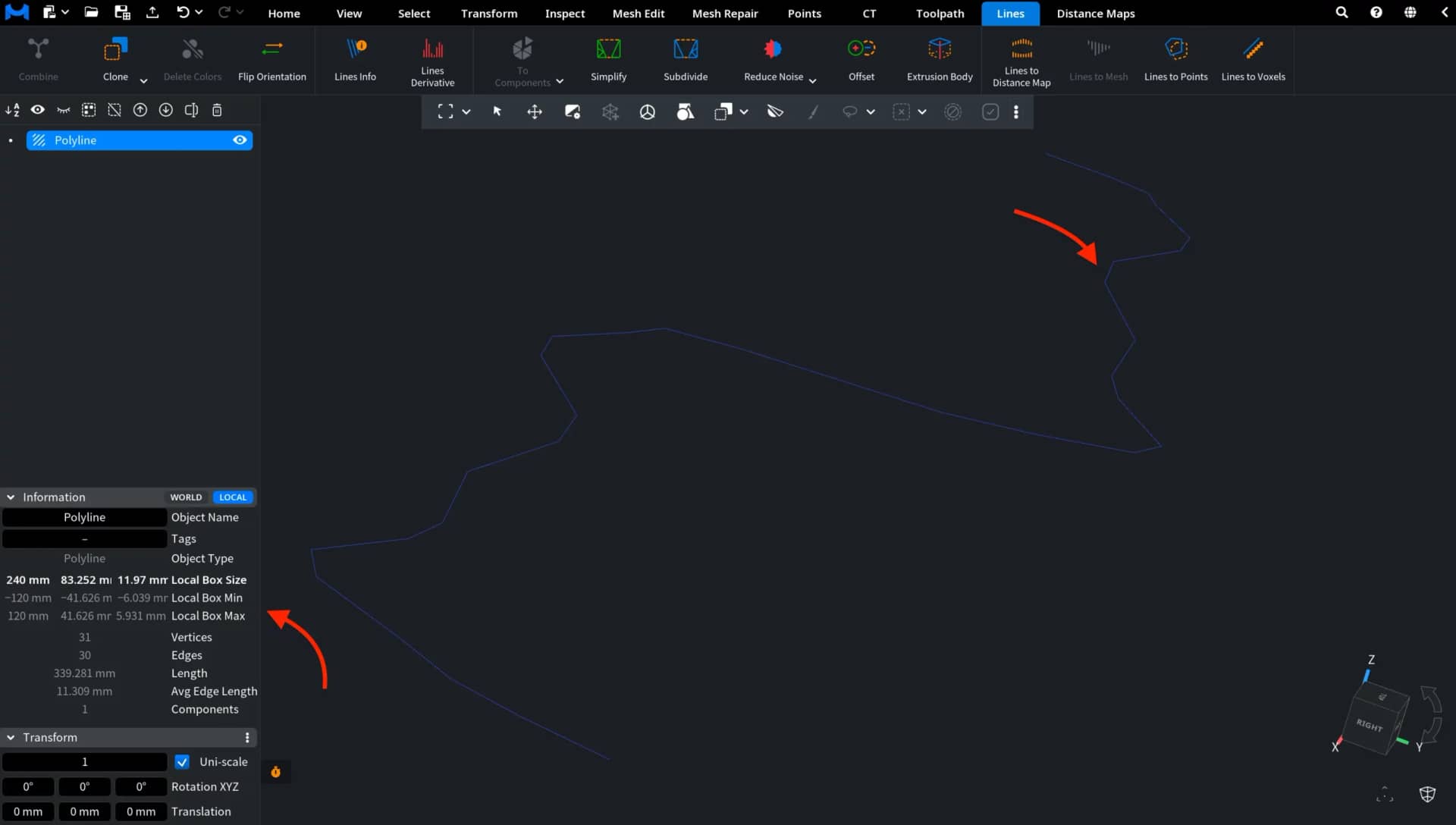The image size is (1456, 825).
Task: Select the arrow pointer tool
Action: (x=497, y=111)
